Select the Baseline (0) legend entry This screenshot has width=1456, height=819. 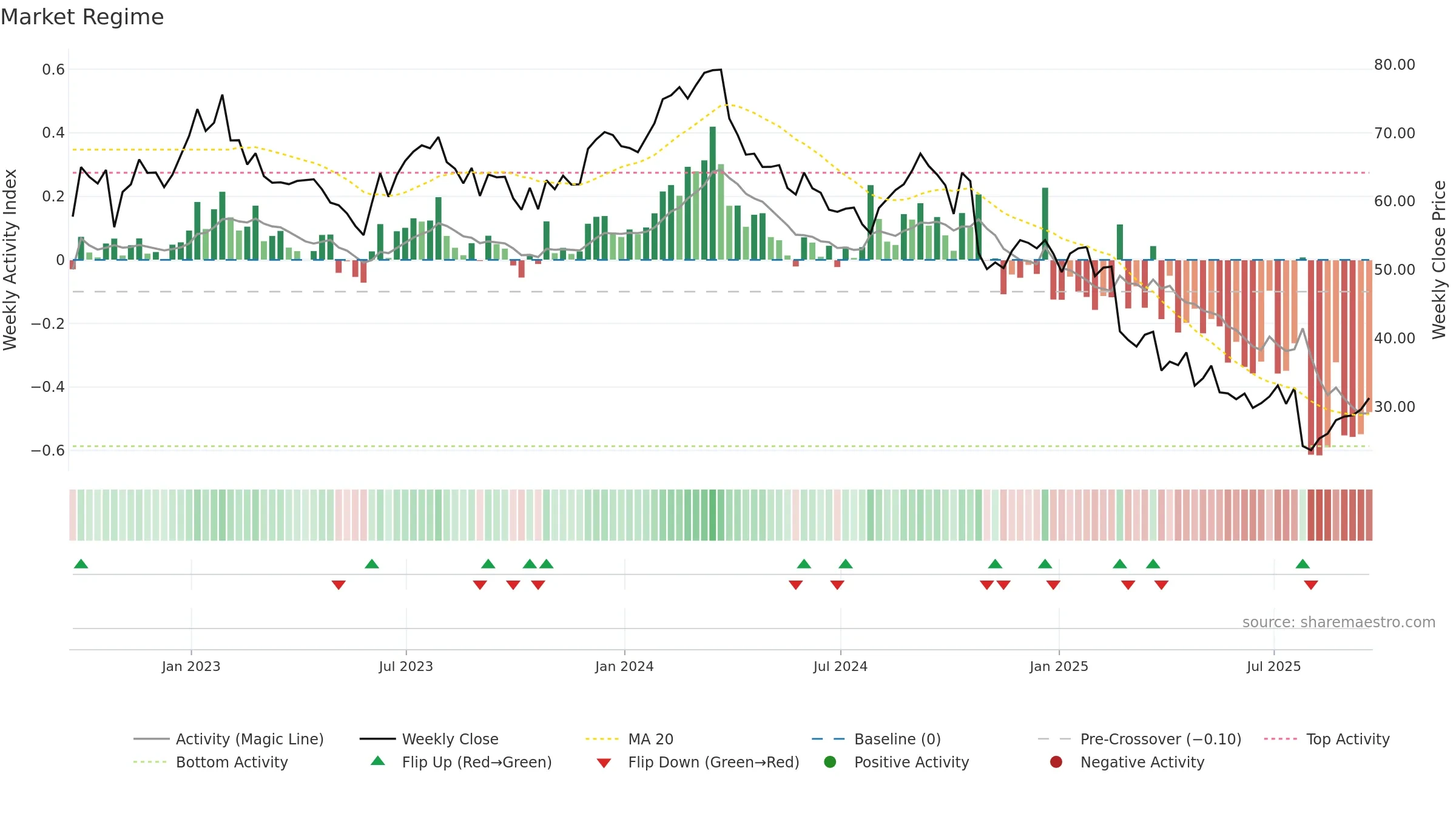point(876,739)
